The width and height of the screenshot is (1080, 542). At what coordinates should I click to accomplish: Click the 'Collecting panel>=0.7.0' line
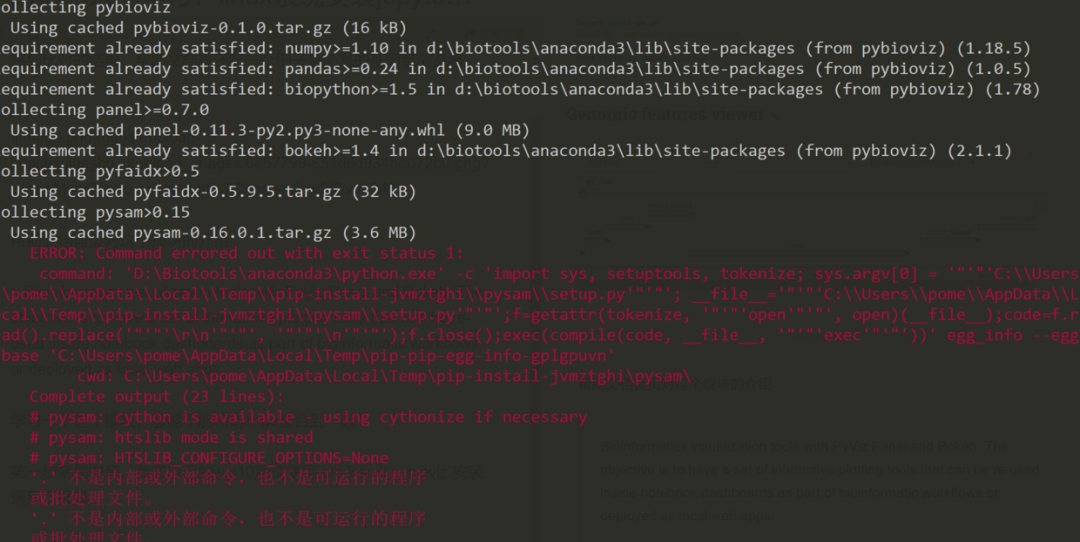[x=105, y=110]
